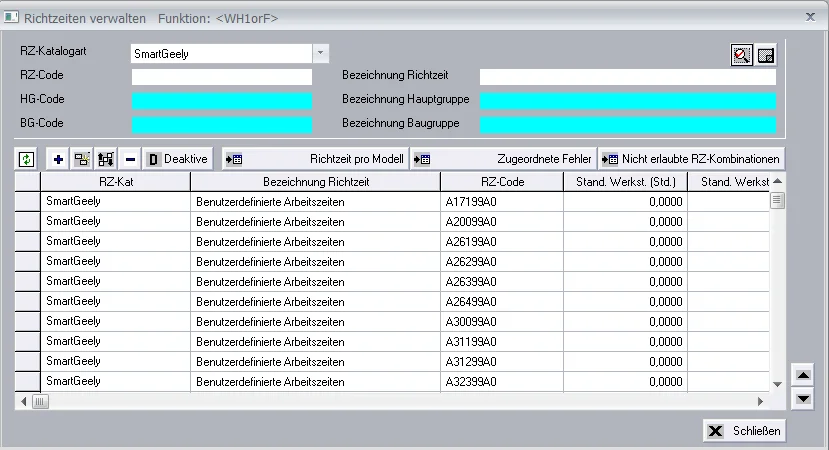829x450 pixels.
Task: Click the Bezeichnung Richtzeit column header
Action: click(x=316, y=182)
